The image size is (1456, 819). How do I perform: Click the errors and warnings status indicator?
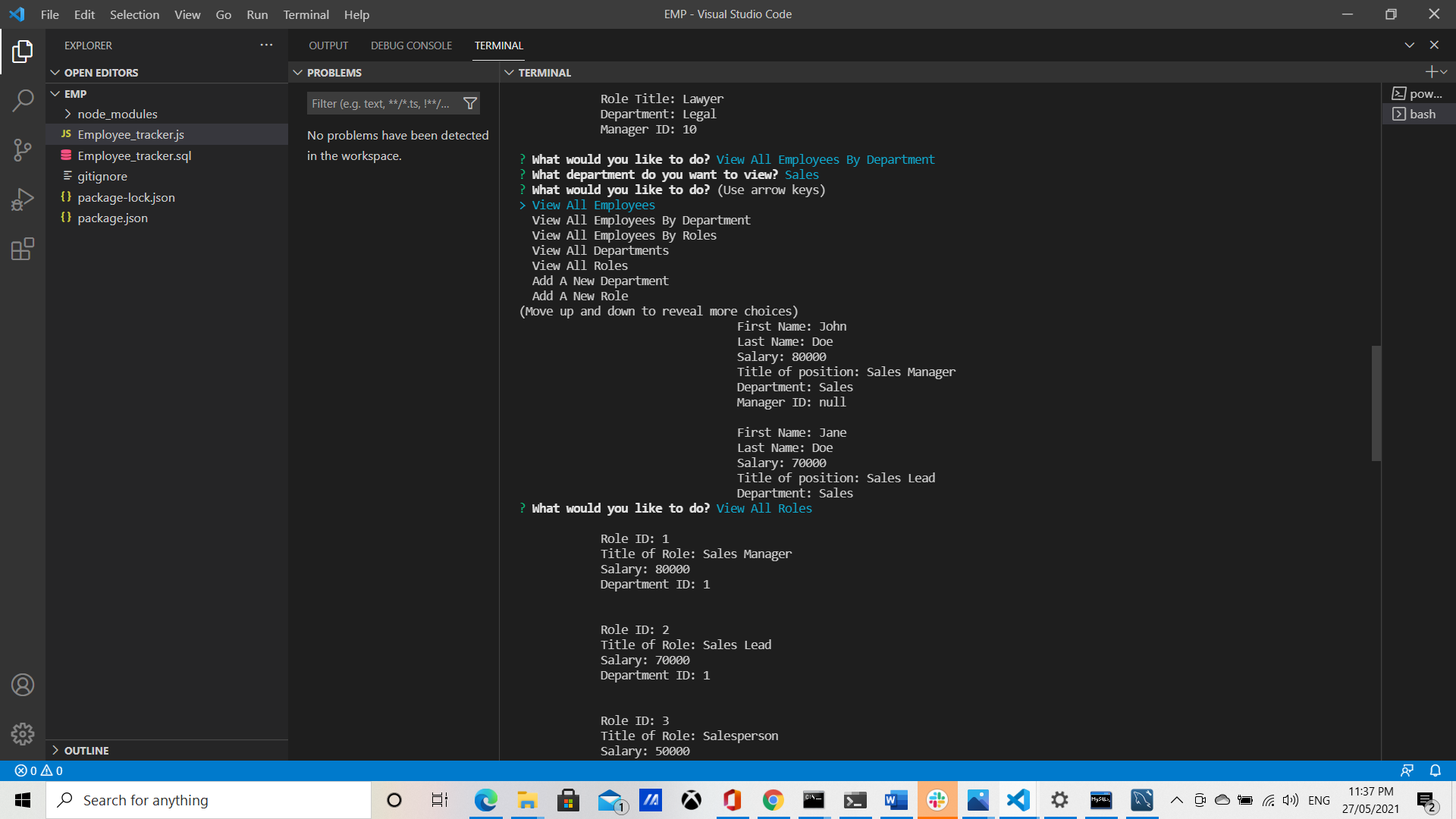point(38,770)
